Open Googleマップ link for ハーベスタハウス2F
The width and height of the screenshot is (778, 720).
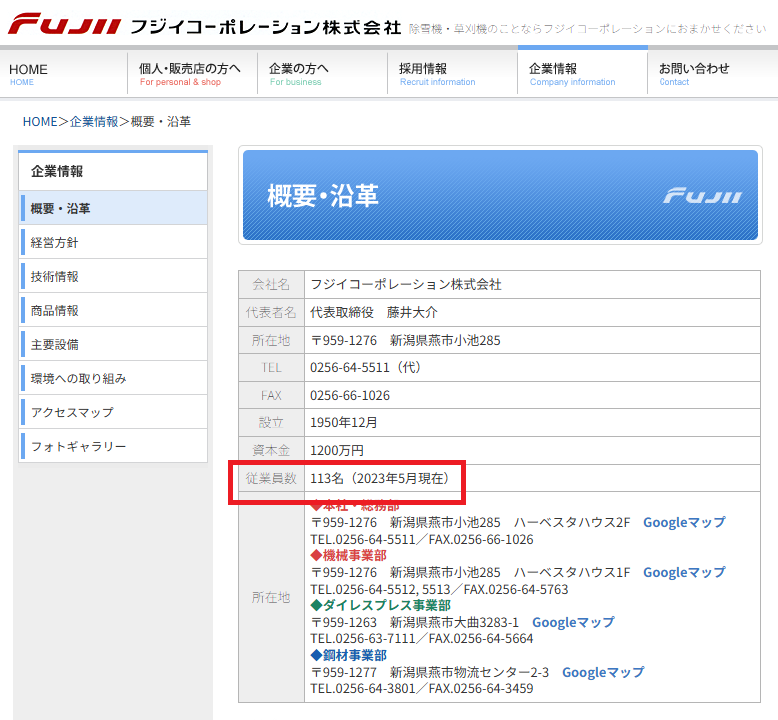[684, 523]
